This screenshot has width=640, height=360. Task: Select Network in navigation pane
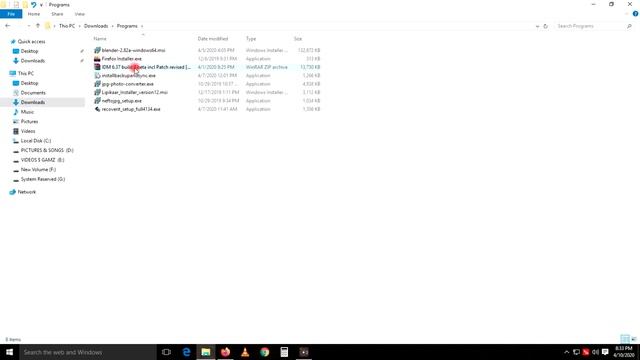[27, 192]
